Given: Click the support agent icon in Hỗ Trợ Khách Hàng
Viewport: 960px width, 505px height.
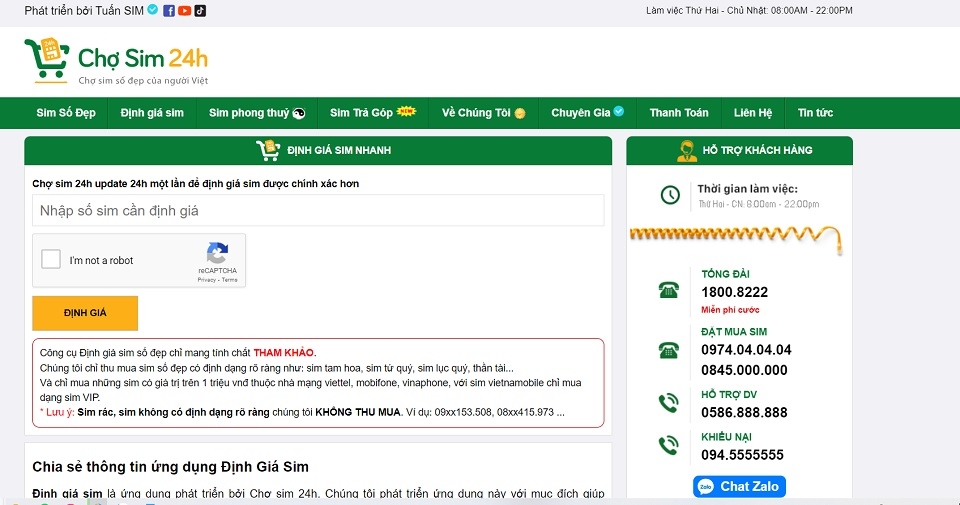Looking at the screenshot, I should (687, 151).
